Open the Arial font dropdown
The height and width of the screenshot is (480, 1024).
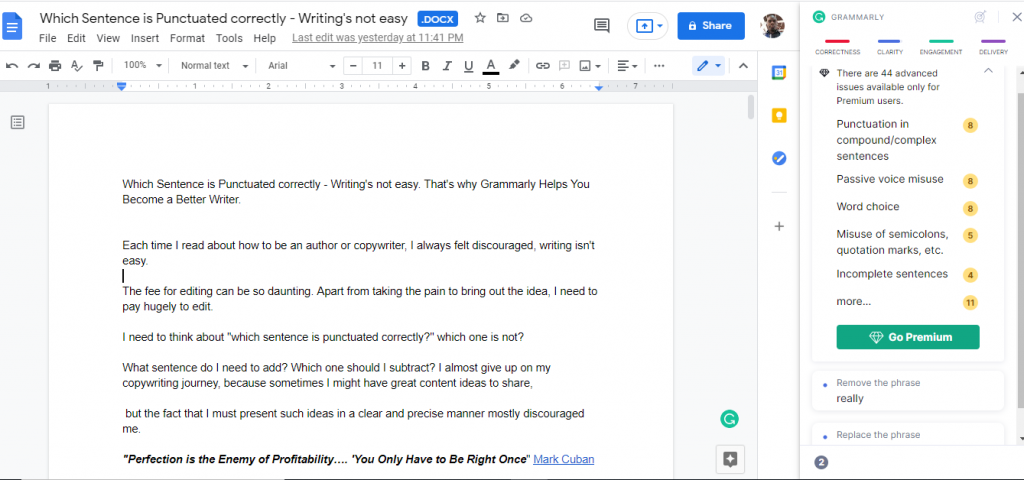tap(301, 65)
